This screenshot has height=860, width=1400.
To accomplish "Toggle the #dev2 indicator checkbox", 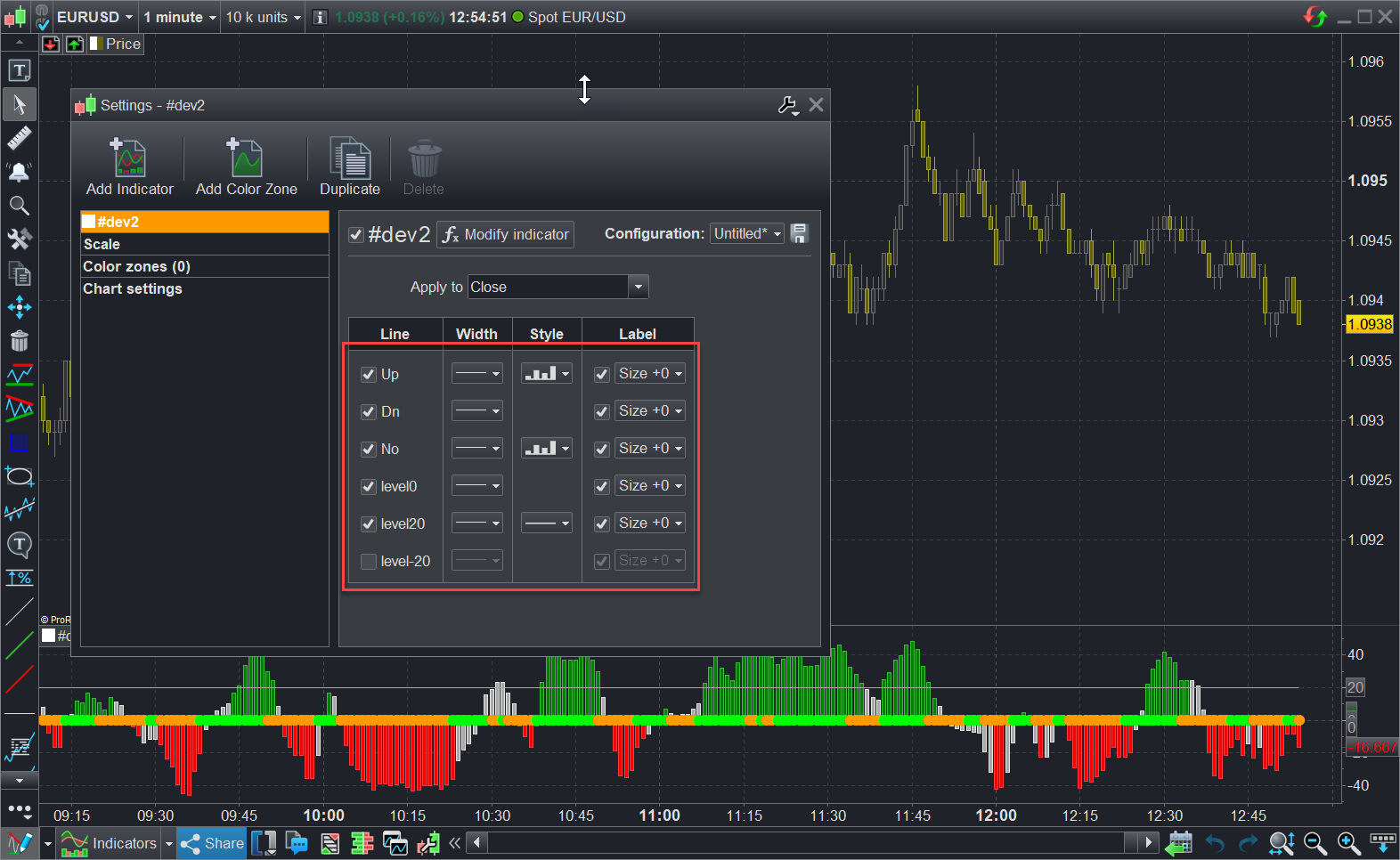I will (356, 234).
